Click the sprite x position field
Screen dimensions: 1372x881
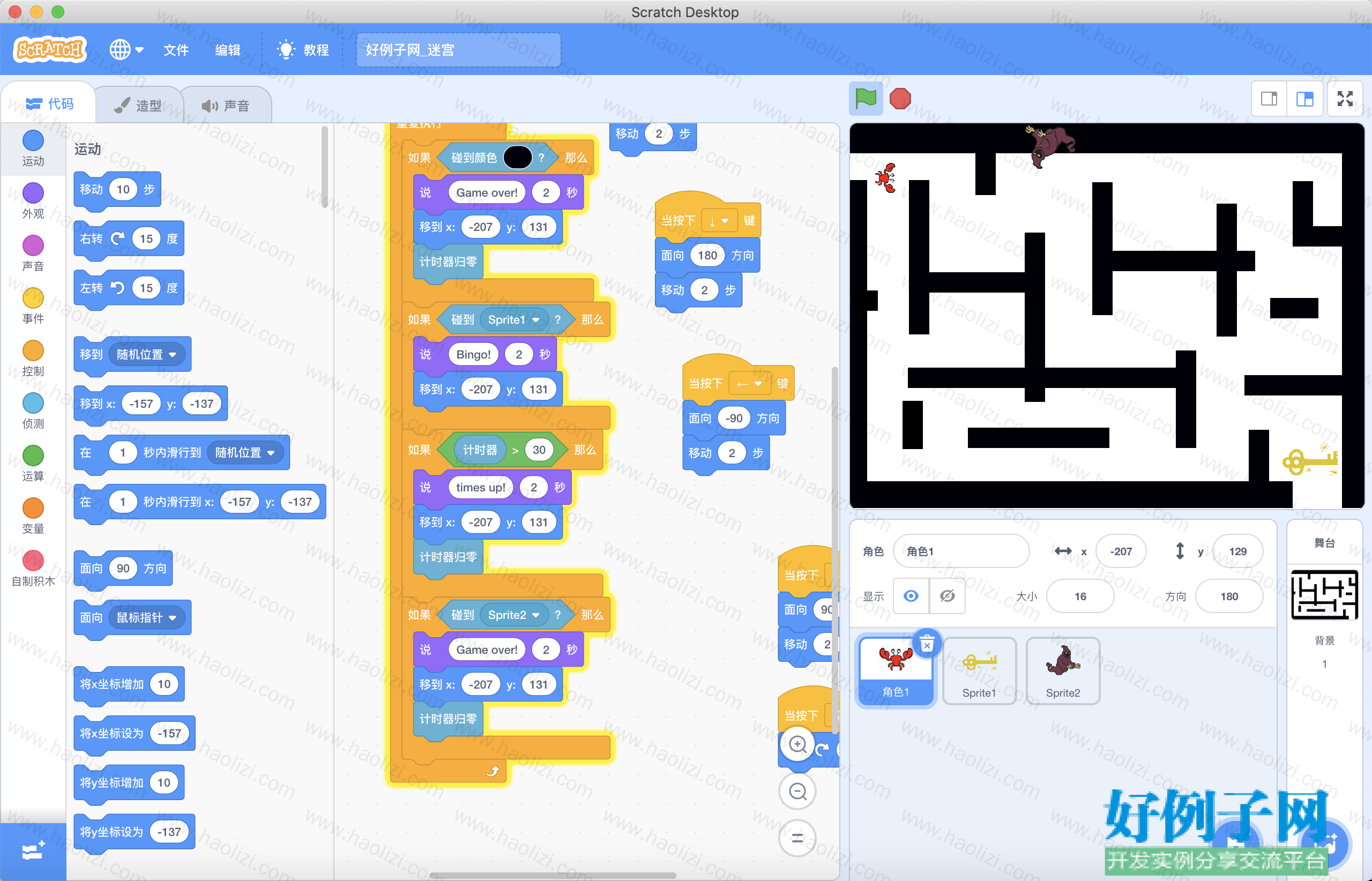click(x=1121, y=551)
